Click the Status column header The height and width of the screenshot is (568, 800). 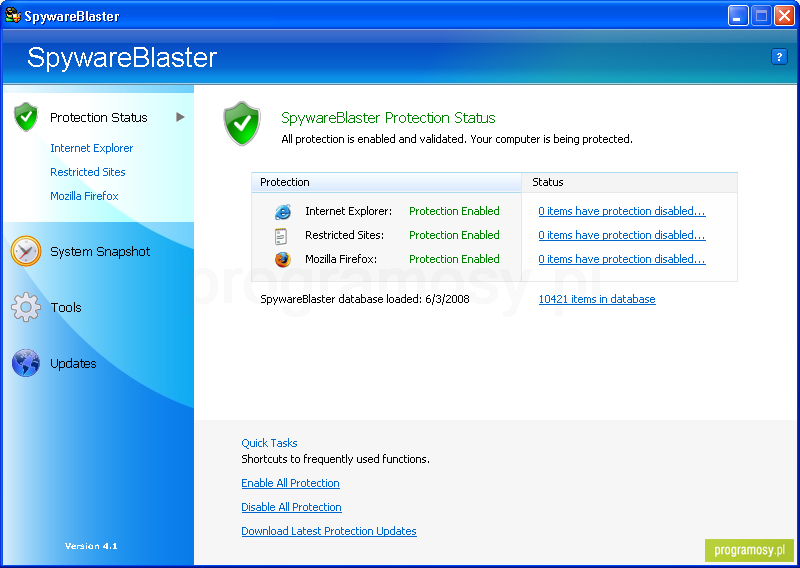tap(630, 182)
